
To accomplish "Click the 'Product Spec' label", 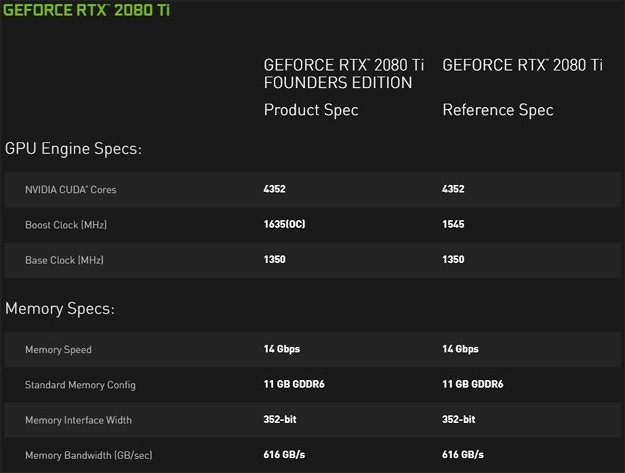I will [311, 110].
